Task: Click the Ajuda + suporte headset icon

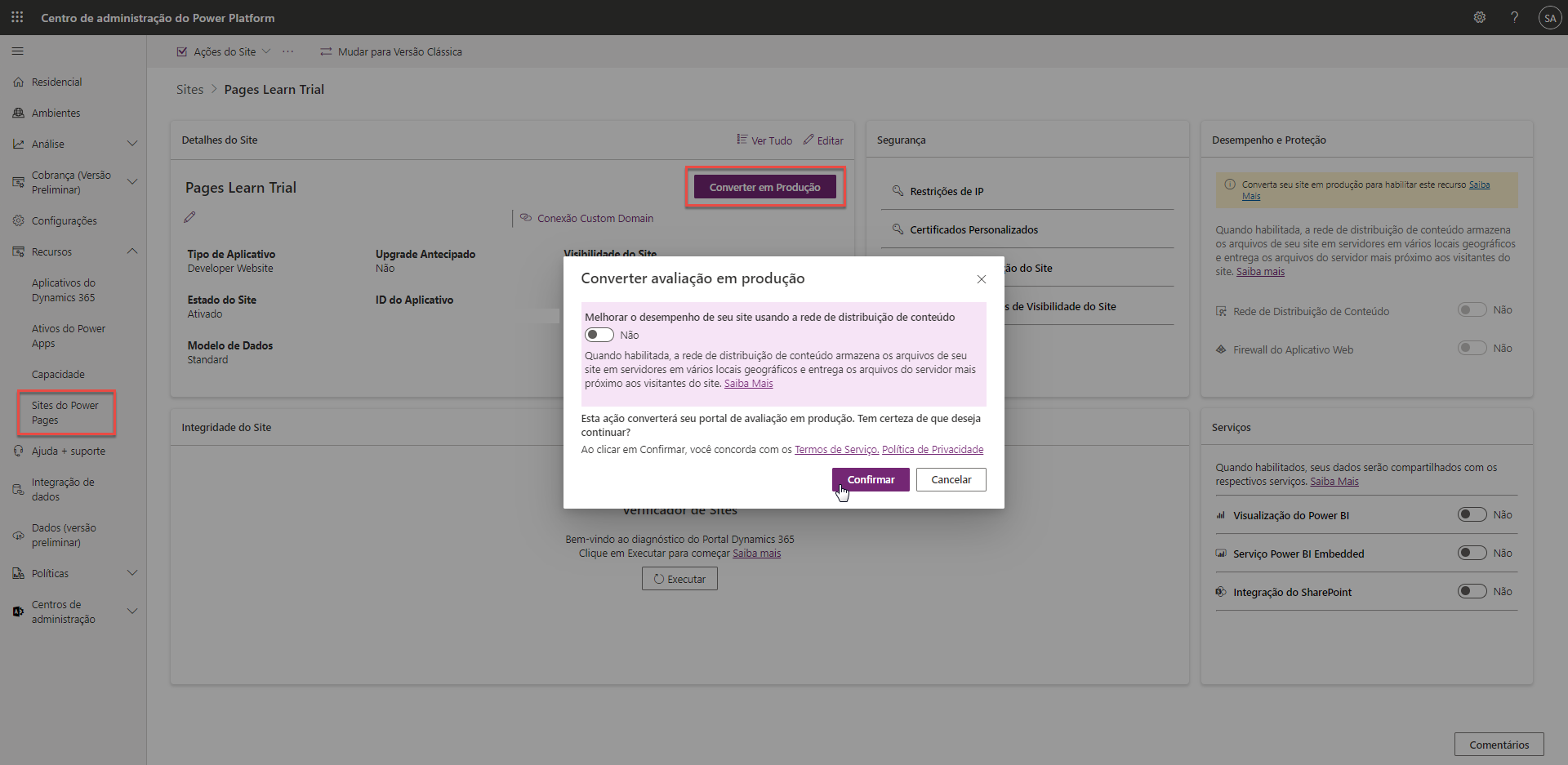Action: (19, 451)
